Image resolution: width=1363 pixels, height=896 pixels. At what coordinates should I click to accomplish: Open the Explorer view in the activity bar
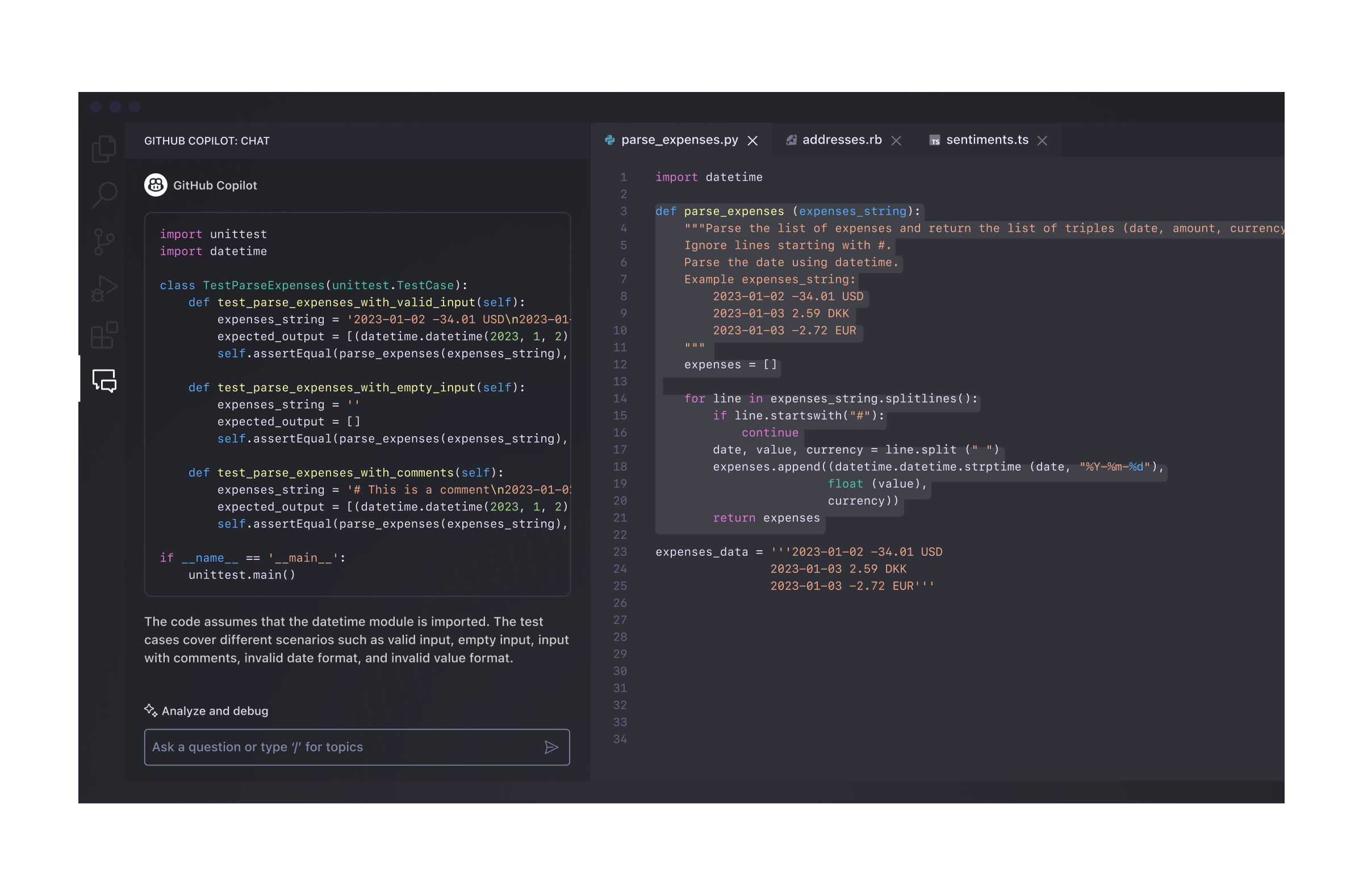104,148
